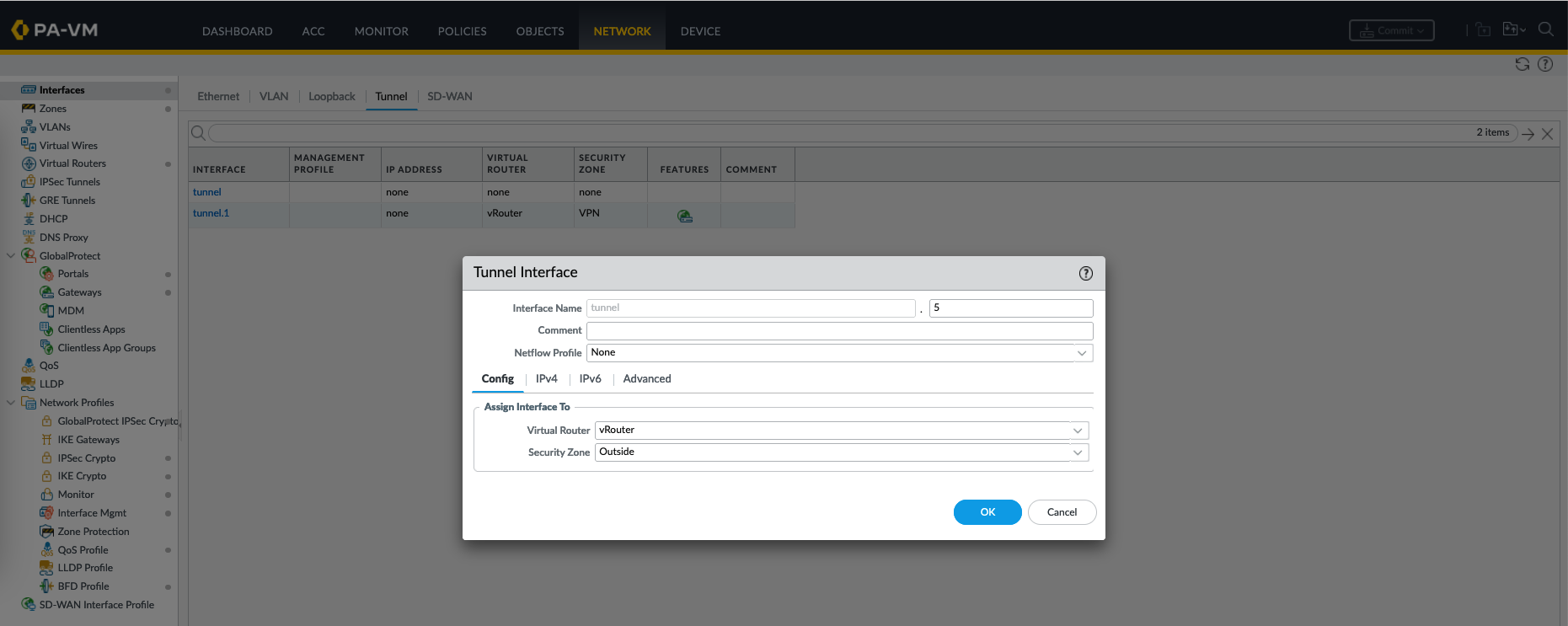Switch to the IPv4 tab
The width and height of the screenshot is (1568, 626).
point(546,379)
